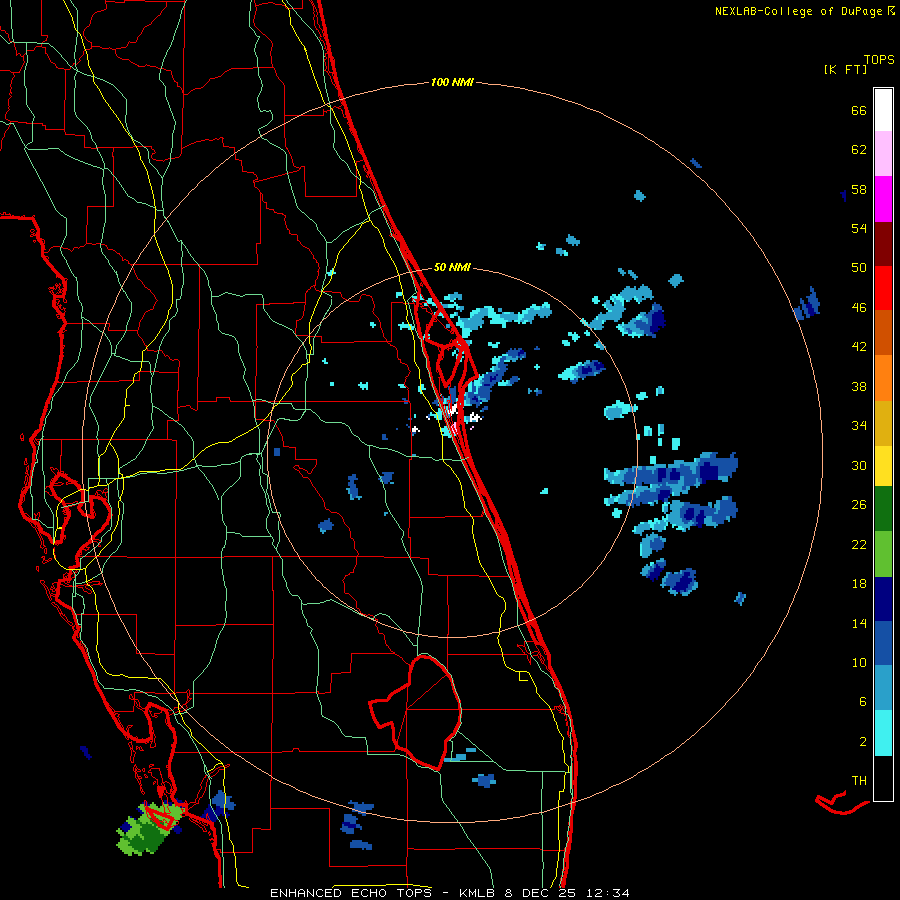The image size is (900, 900).
Task: Click legend value 6
Action: 863,702
